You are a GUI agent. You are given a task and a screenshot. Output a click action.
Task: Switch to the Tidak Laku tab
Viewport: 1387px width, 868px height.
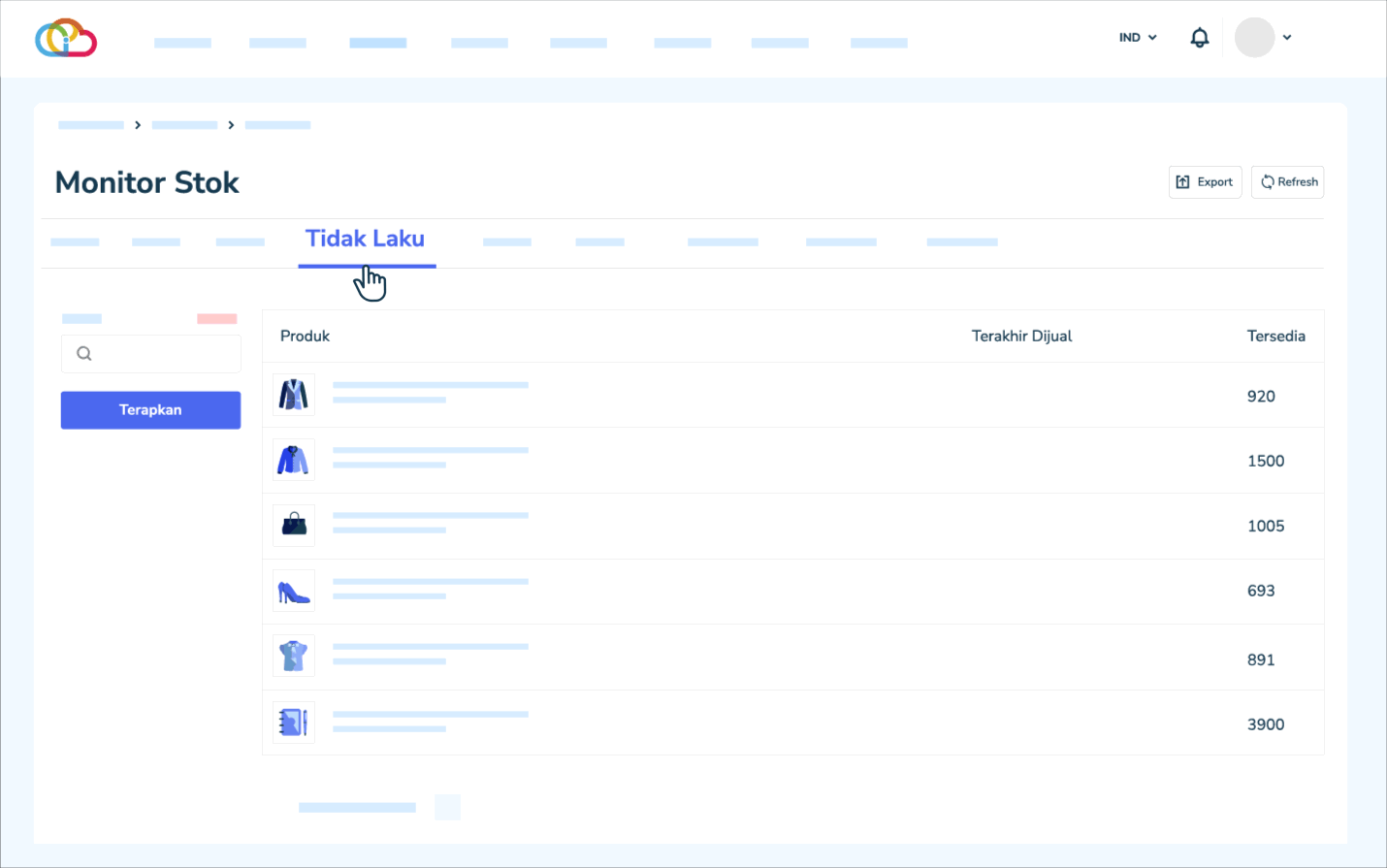366,240
